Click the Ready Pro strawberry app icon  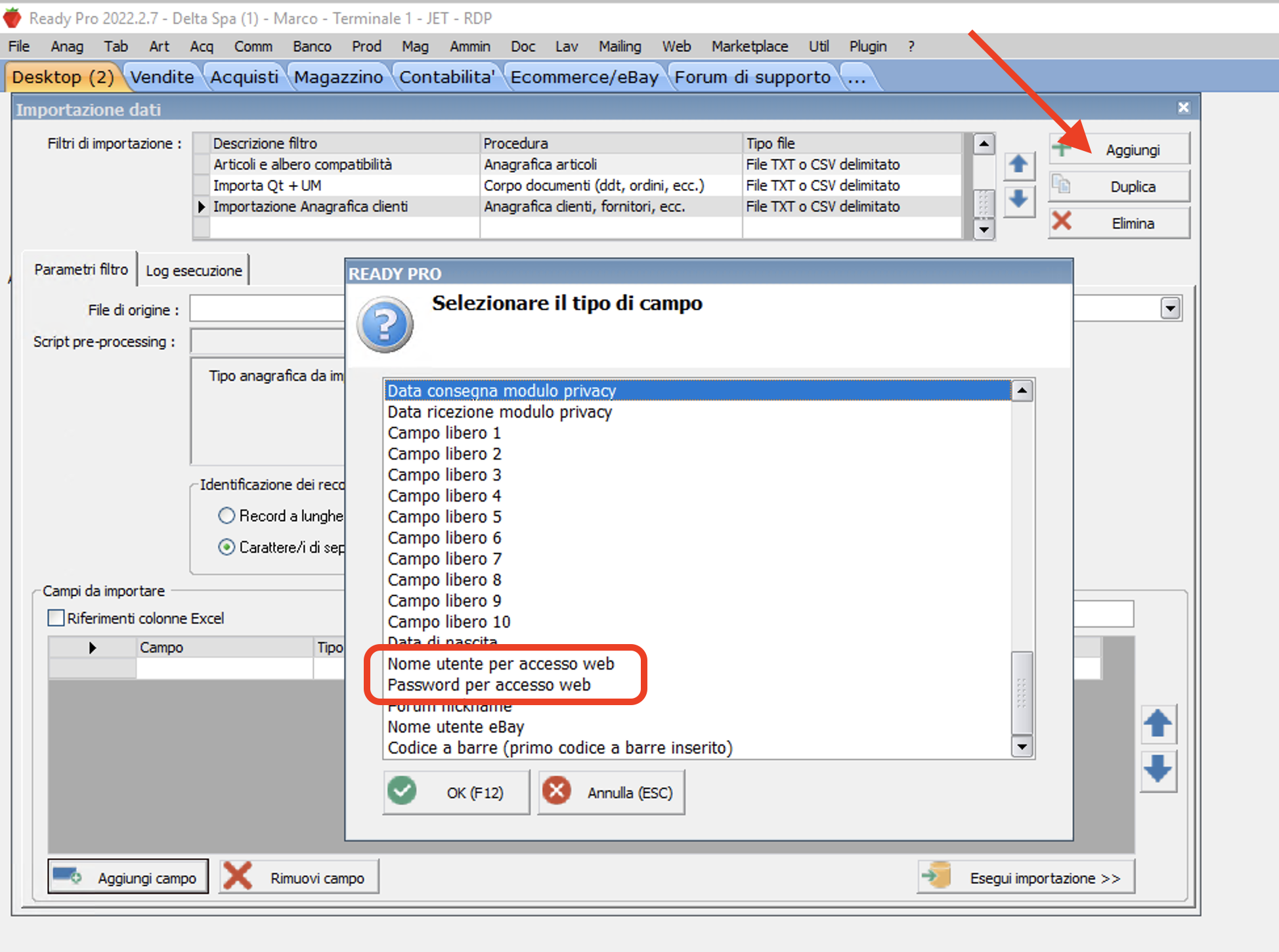12,18
